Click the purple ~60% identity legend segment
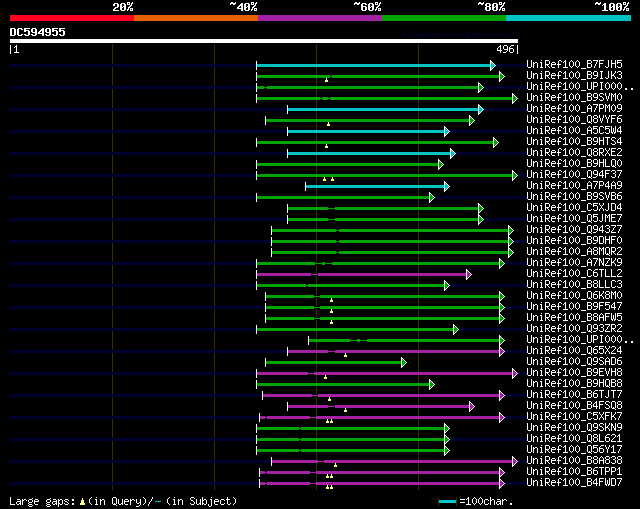The height and width of the screenshot is (509, 640). tap(320, 18)
